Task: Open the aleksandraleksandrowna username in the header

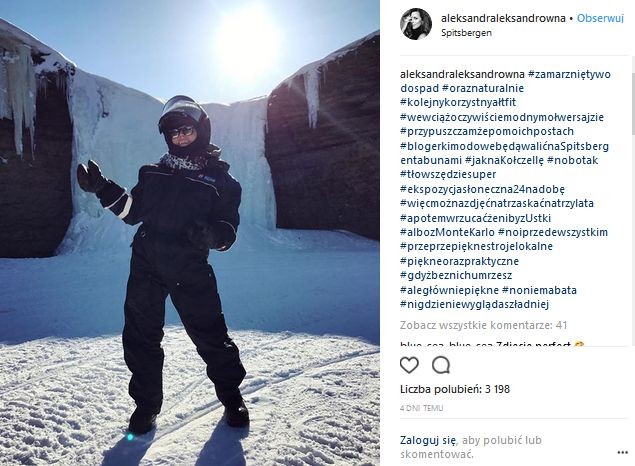Action: (x=503, y=18)
